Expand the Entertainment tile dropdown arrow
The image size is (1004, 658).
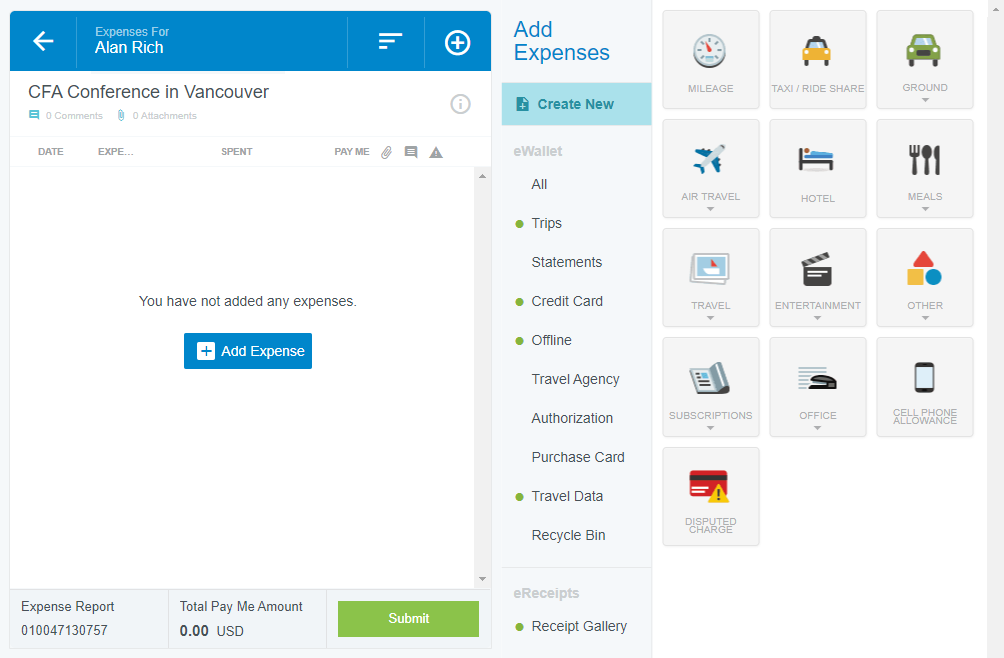(x=817, y=319)
